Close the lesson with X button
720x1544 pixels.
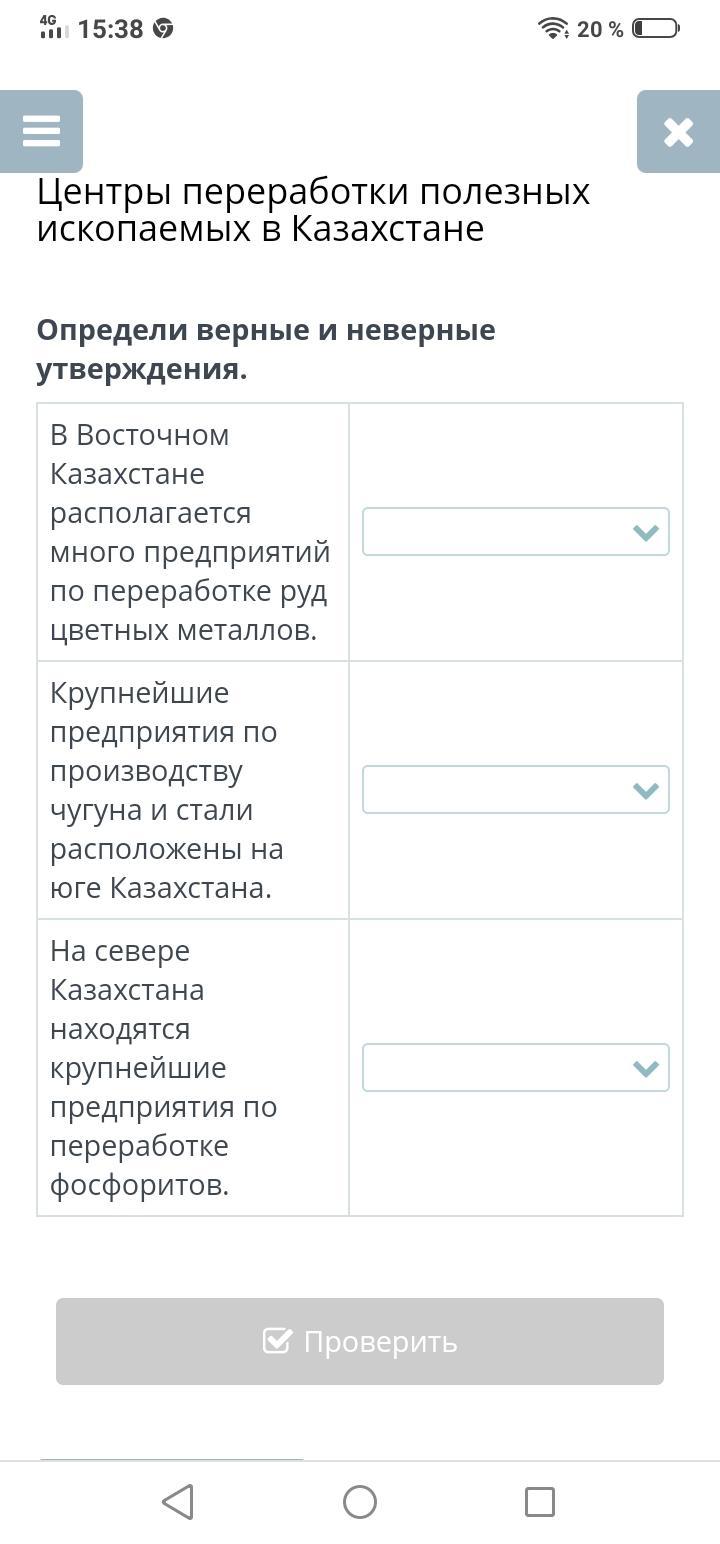click(x=678, y=131)
